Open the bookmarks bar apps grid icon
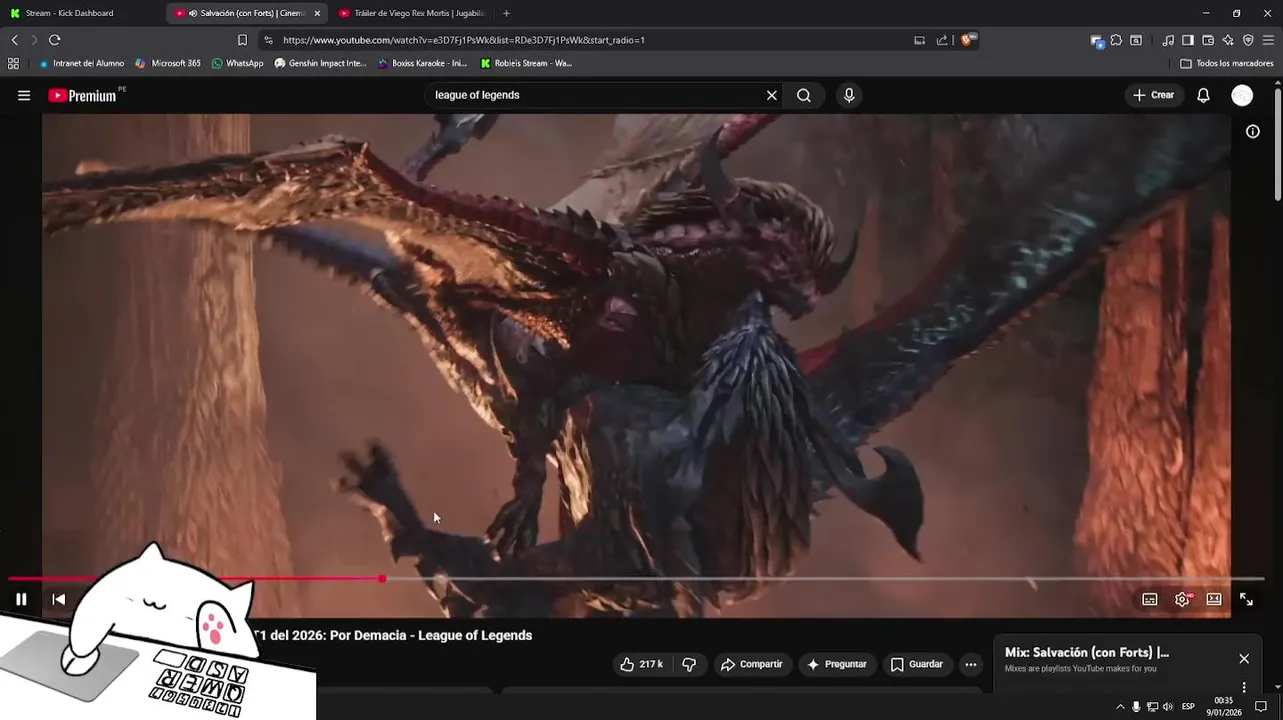The height and width of the screenshot is (720, 1283). pos(13,63)
